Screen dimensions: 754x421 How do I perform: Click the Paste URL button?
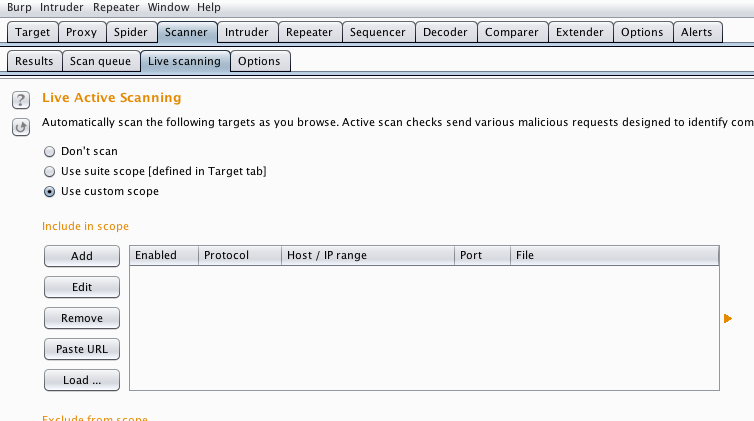82,349
